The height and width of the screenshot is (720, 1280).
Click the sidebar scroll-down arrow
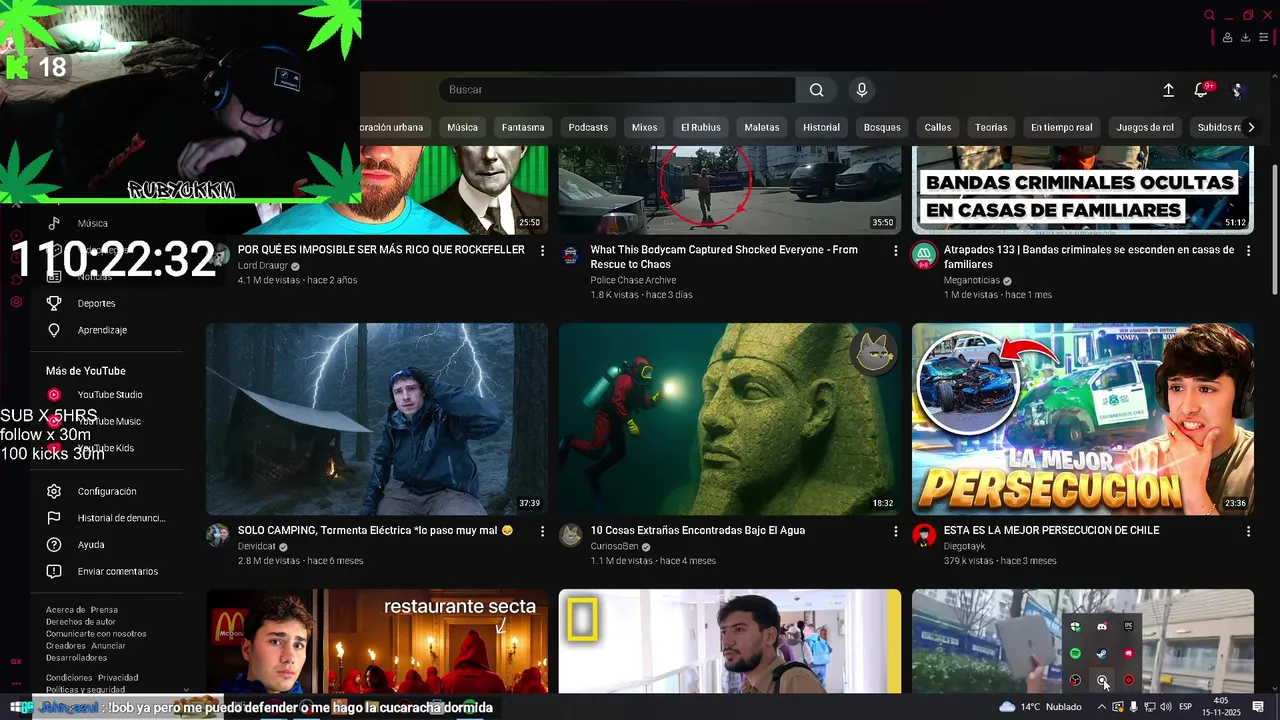pyautogui.click(x=186, y=689)
